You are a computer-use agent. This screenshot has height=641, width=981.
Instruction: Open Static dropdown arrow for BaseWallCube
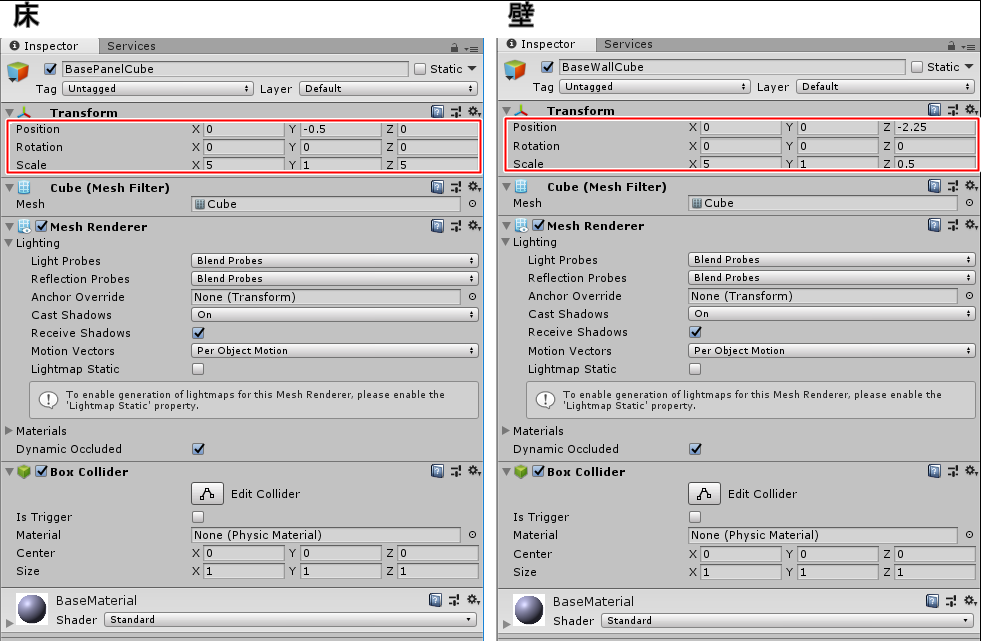(x=969, y=66)
